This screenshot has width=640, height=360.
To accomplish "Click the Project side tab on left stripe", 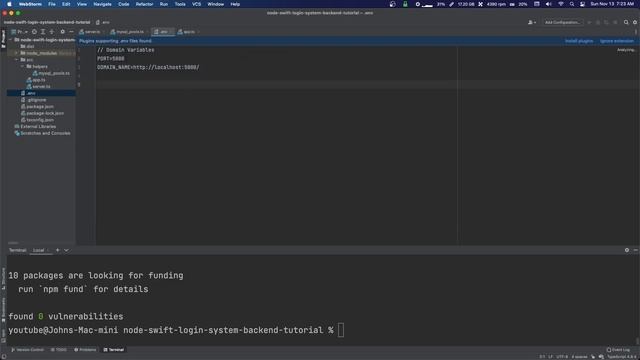I will (x=3, y=39).
